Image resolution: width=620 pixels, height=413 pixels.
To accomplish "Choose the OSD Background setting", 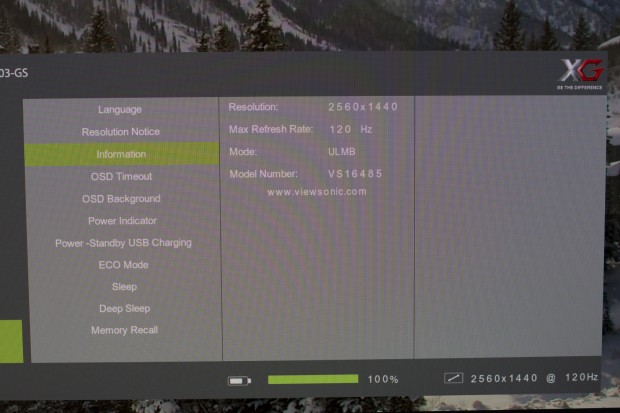I will 121,198.
